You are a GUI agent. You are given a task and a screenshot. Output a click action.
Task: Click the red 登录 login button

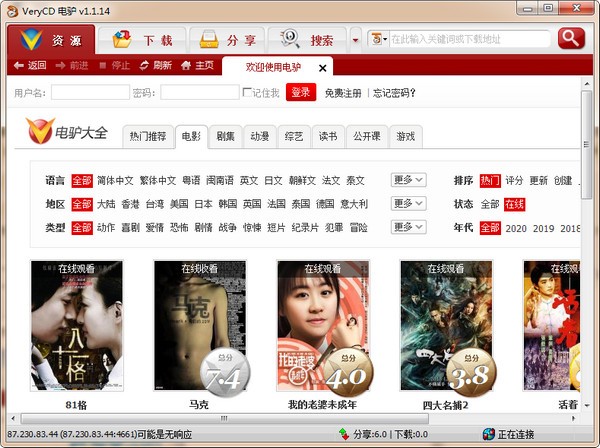(300, 93)
